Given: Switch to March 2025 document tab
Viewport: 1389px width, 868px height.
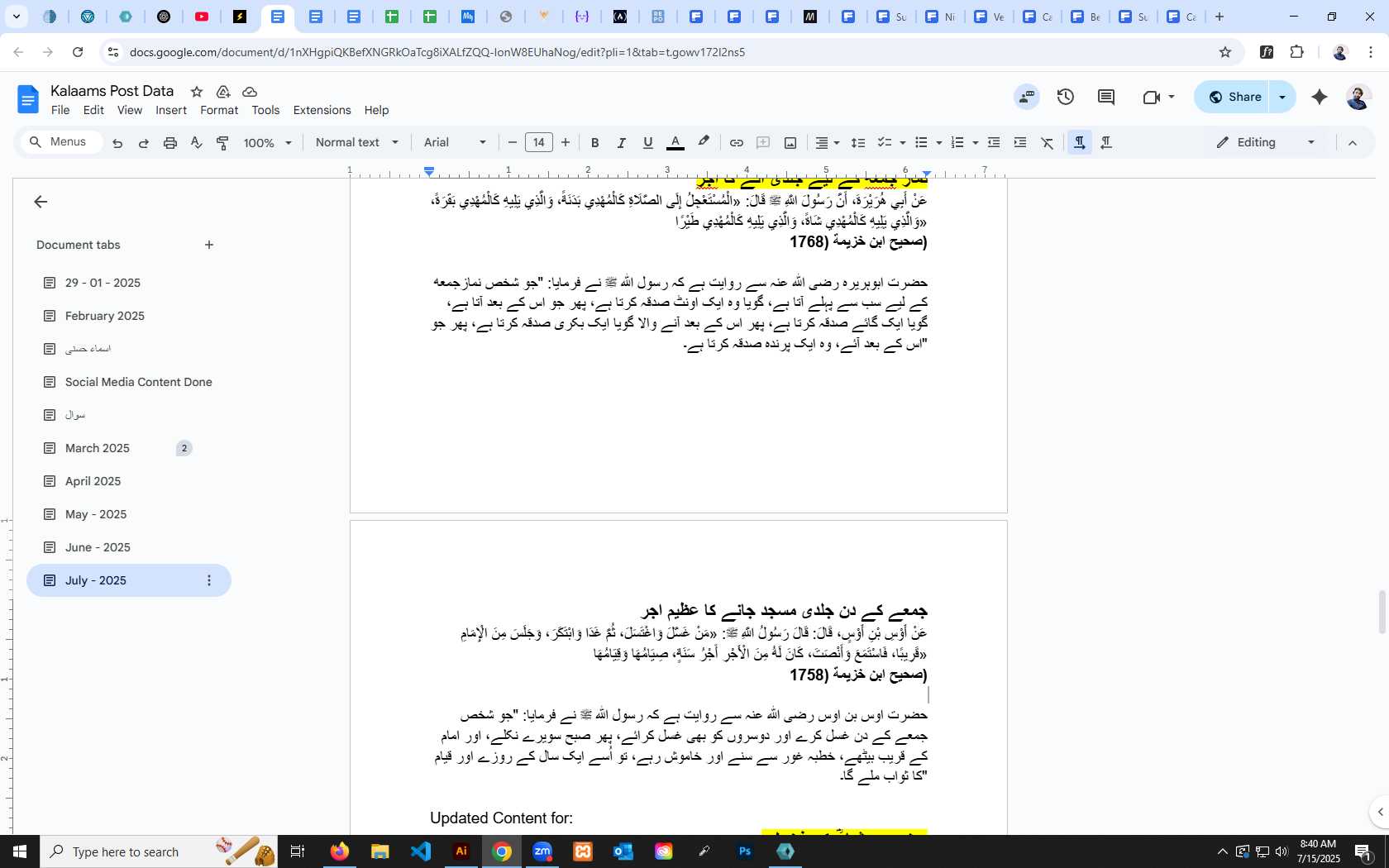Looking at the screenshot, I should [x=128, y=448].
